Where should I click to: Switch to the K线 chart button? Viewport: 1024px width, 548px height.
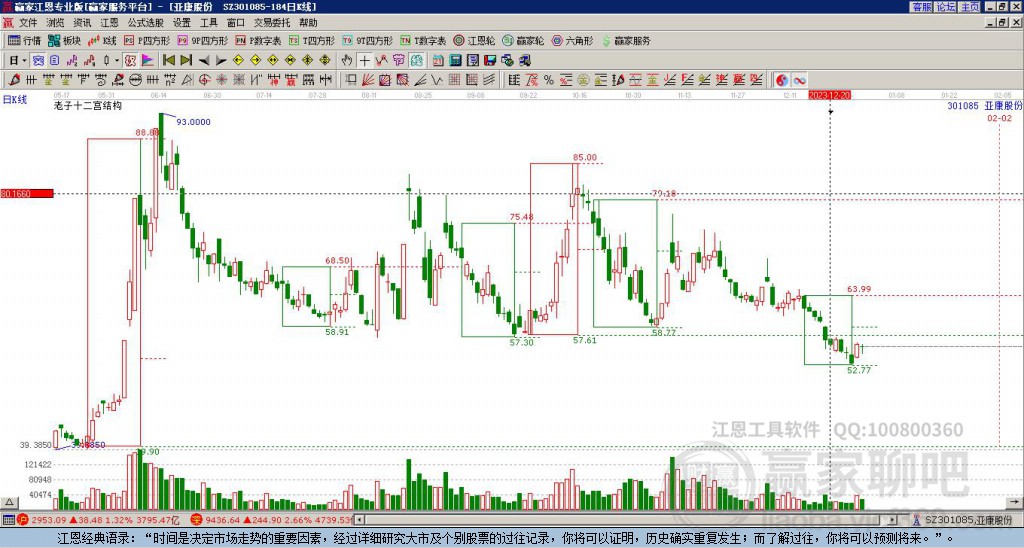click(x=102, y=40)
